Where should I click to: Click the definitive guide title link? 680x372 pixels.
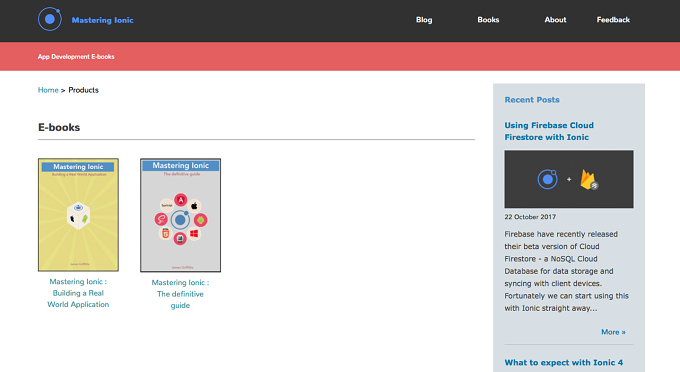[180, 294]
